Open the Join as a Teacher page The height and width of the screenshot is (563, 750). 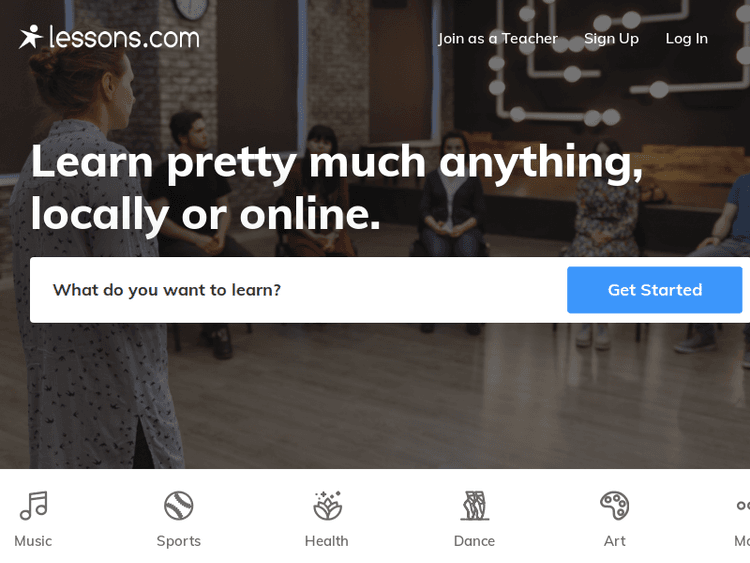coord(498,38)
